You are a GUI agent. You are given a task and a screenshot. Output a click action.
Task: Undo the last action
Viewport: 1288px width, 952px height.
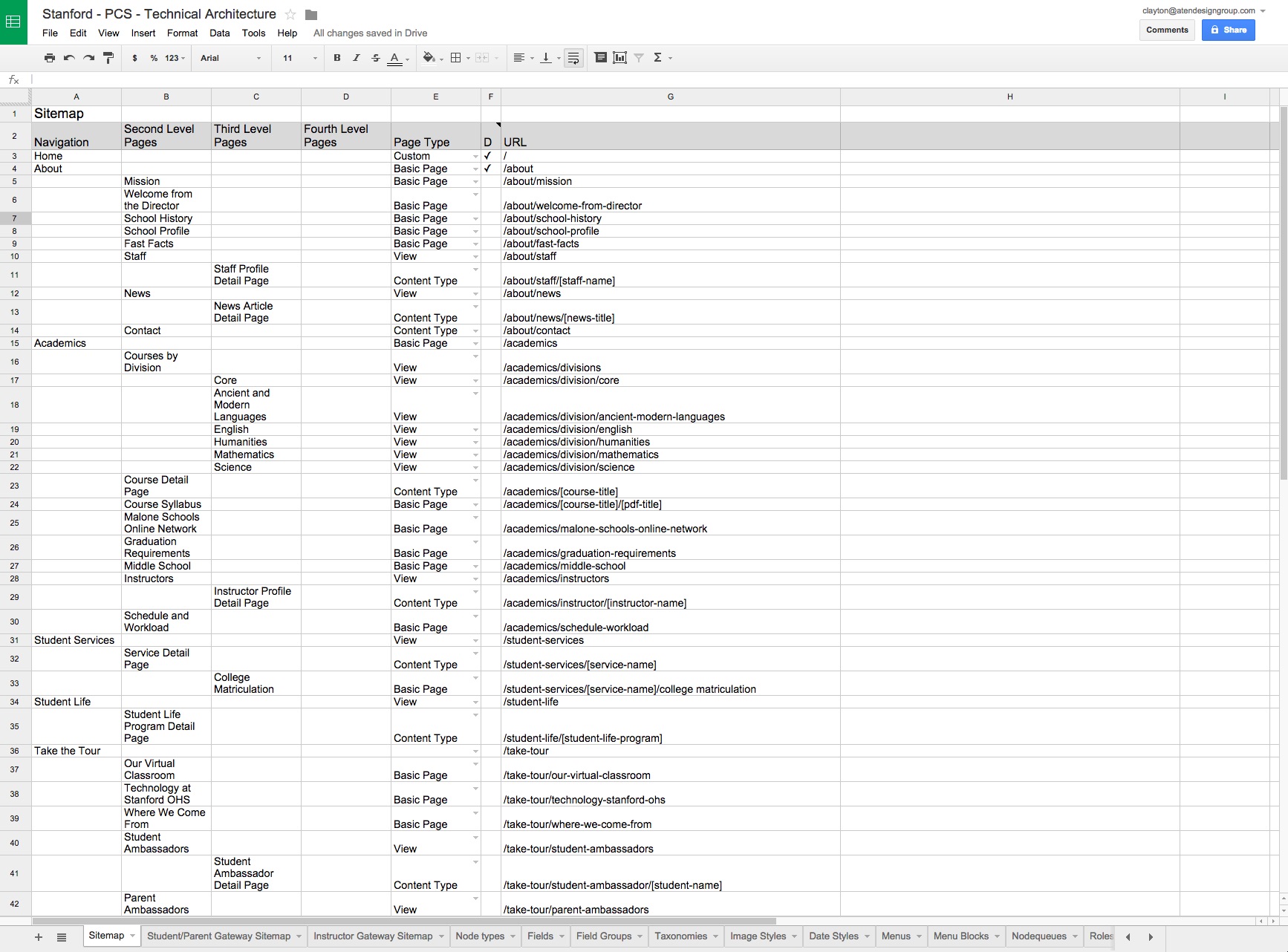69,58
